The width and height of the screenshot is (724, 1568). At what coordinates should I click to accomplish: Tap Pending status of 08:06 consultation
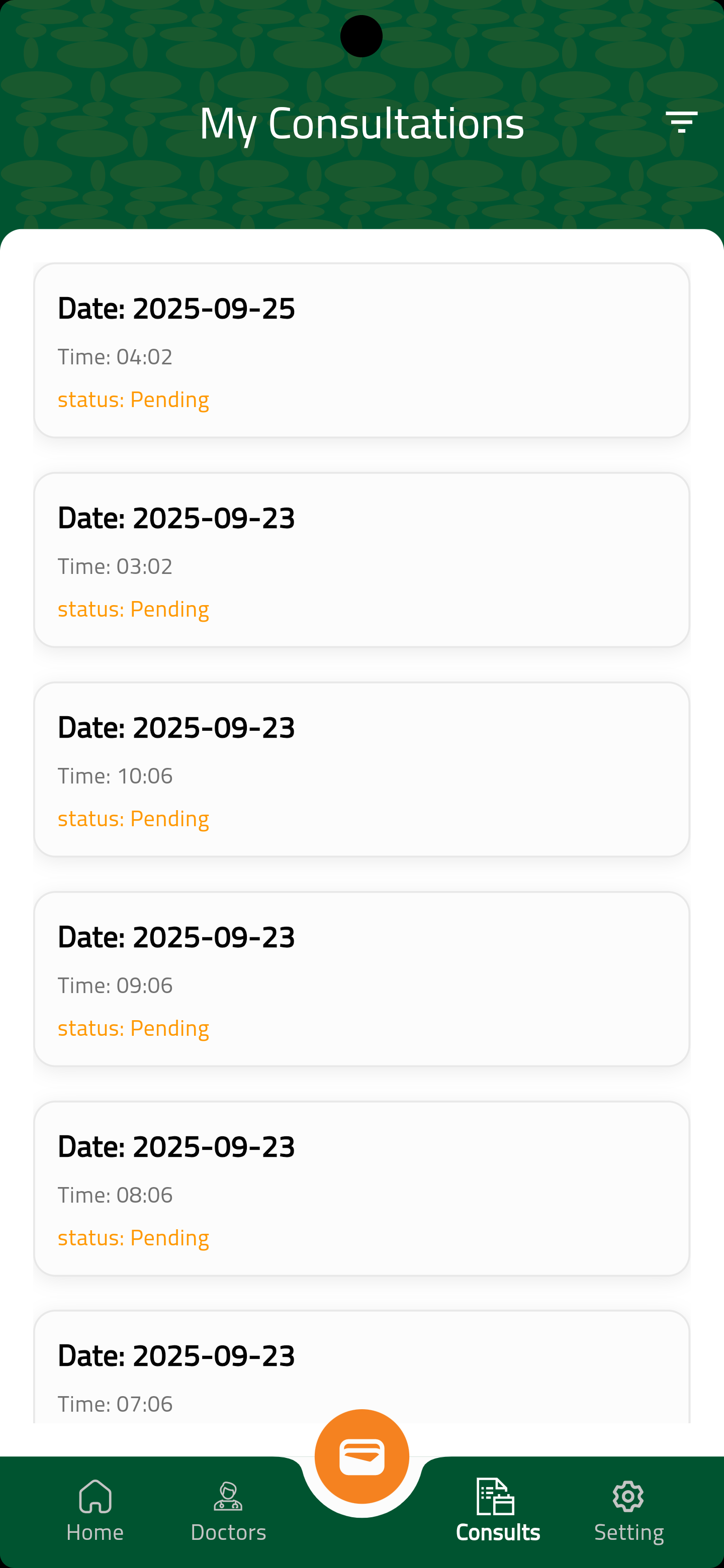click(133, 1237)
